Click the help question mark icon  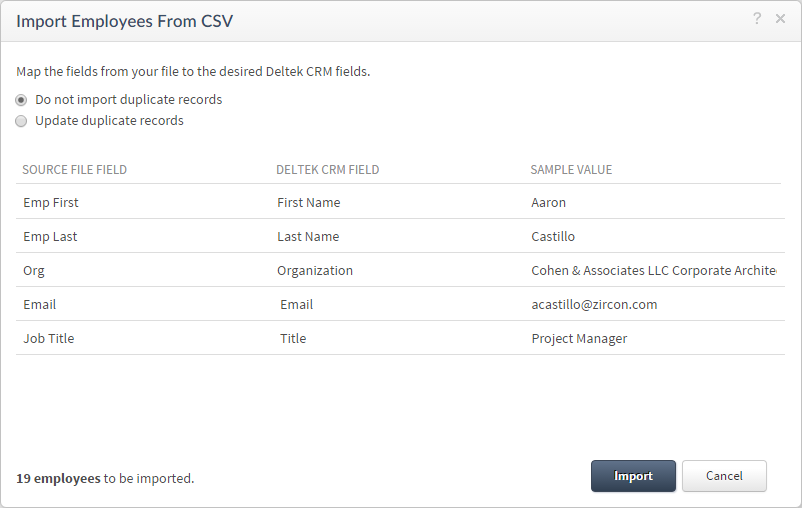click(757, 19)
